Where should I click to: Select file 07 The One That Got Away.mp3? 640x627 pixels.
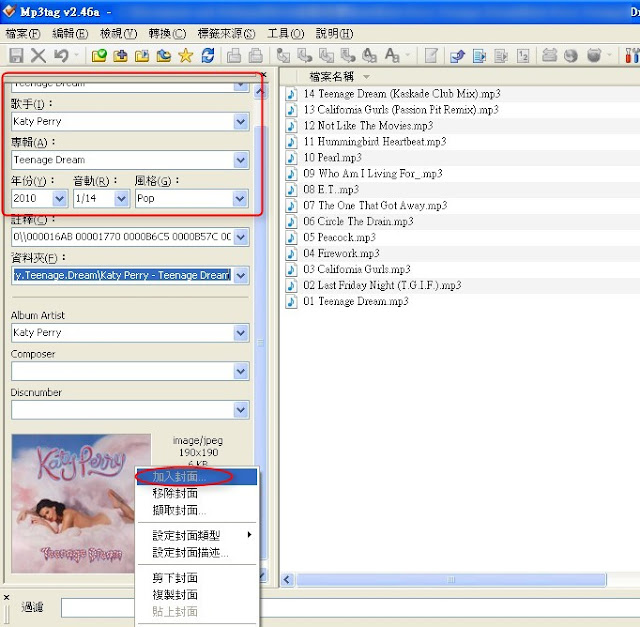click(x=375, y=205)
